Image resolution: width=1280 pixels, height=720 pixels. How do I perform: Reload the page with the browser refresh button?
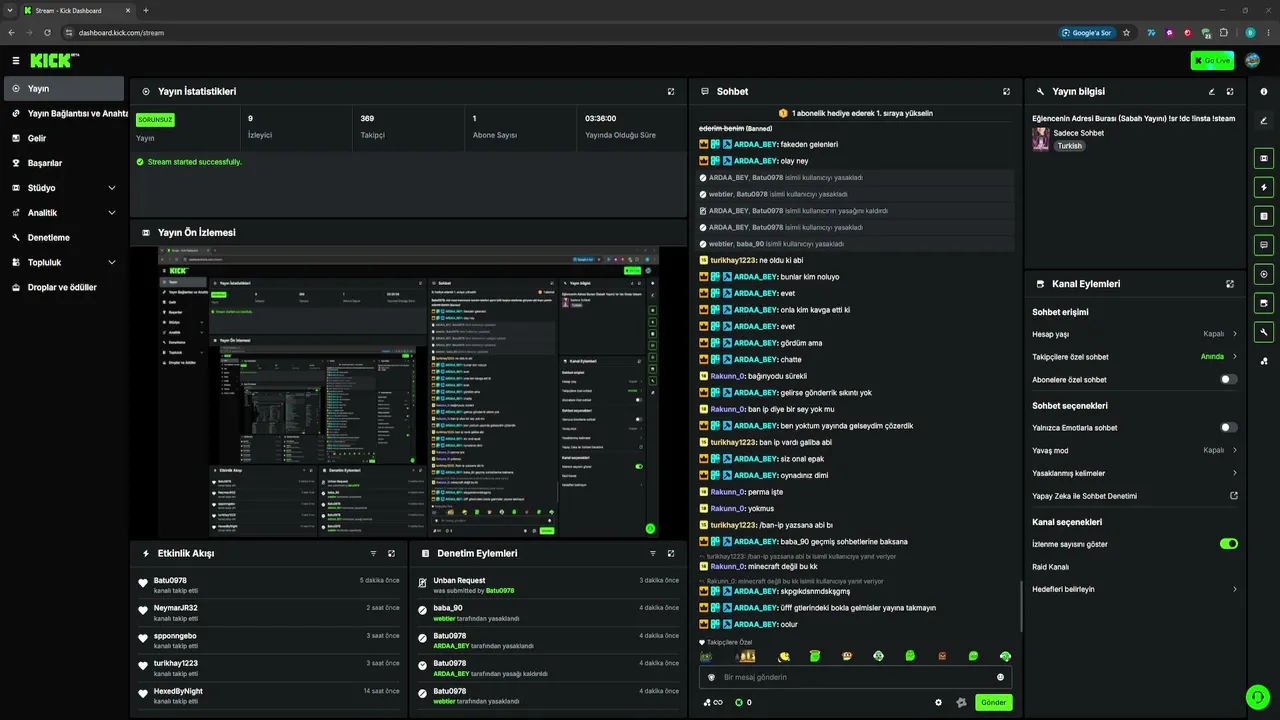[x=47, y=33]
